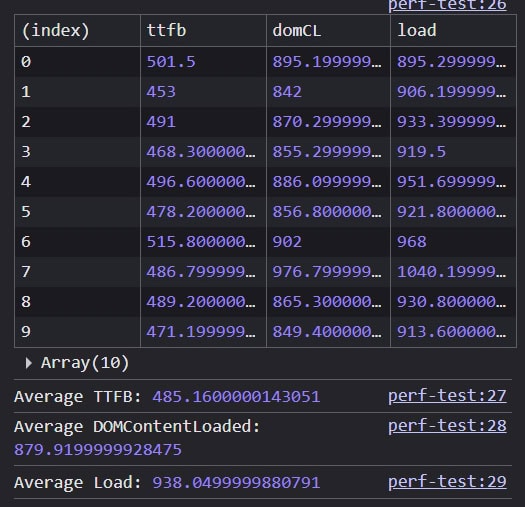This screenshot has height=507, width=525.
Task: Open perf-test:29 source link
Action: (x=447, y=482)
